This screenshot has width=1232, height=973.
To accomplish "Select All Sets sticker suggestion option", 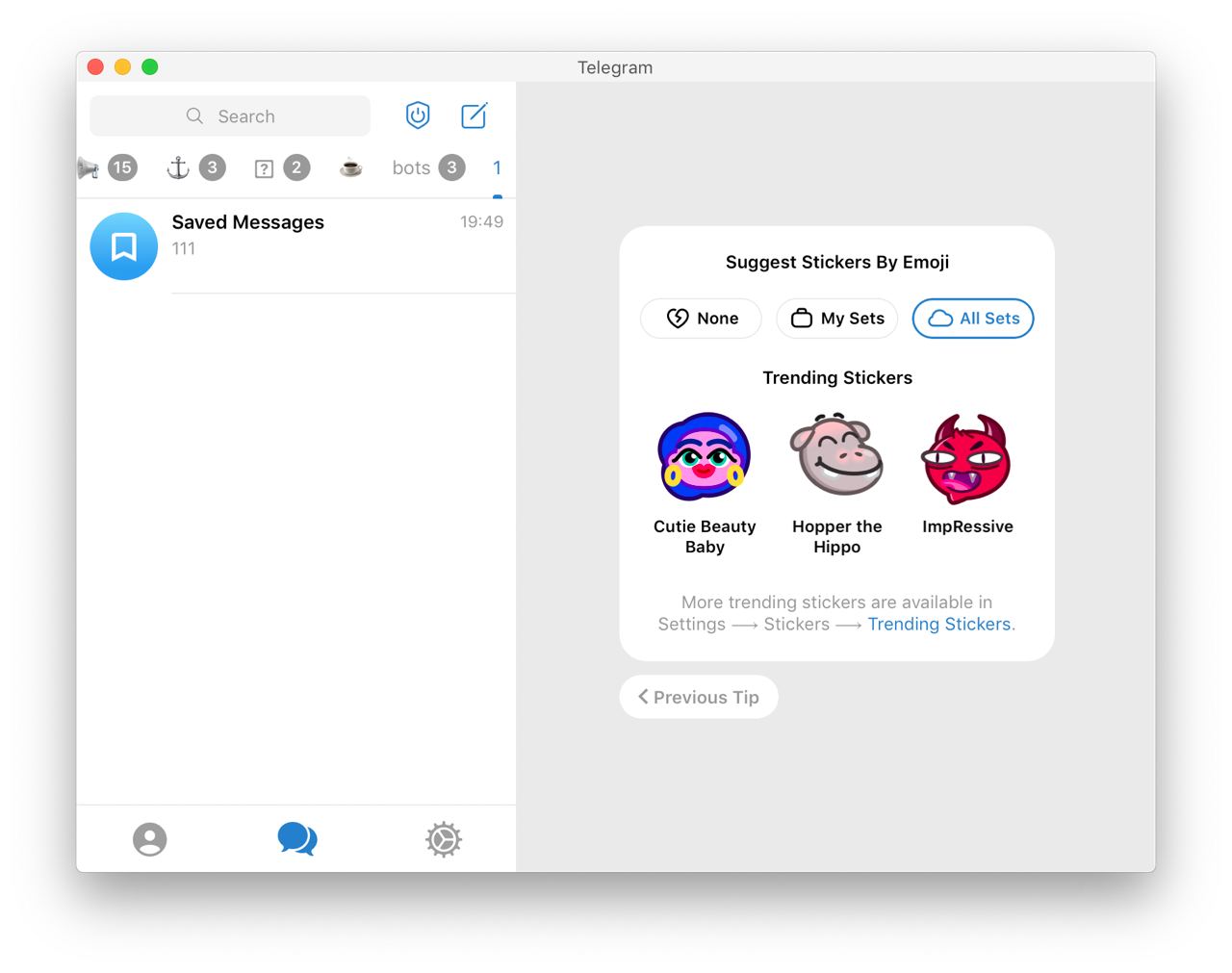I will (973, 319).
